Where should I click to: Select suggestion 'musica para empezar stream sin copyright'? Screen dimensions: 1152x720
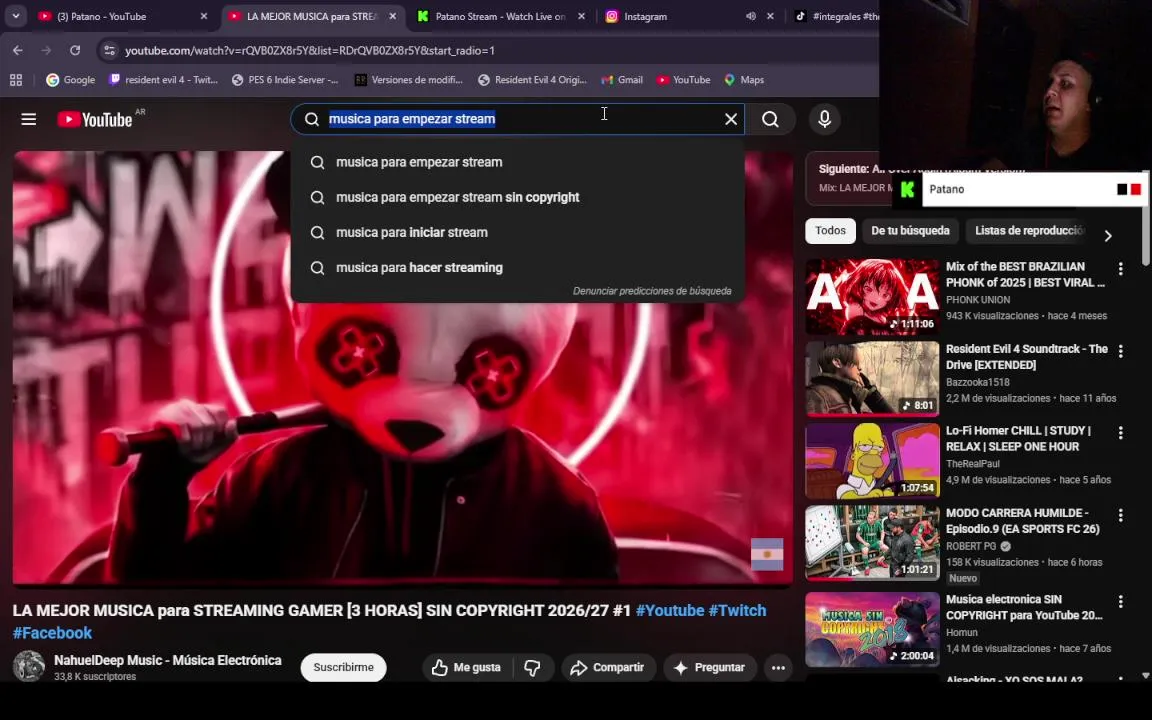[x=518, y=198]
